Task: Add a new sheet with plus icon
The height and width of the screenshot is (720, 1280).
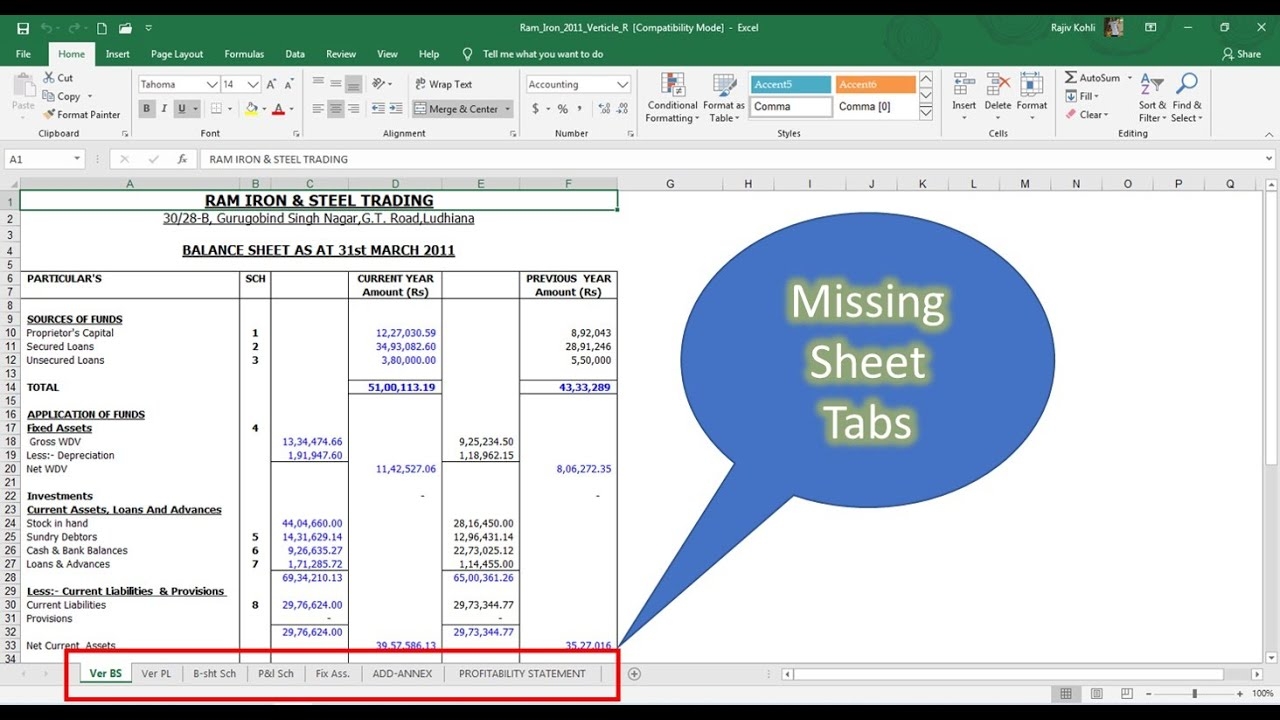Action: tap(634, 674)
